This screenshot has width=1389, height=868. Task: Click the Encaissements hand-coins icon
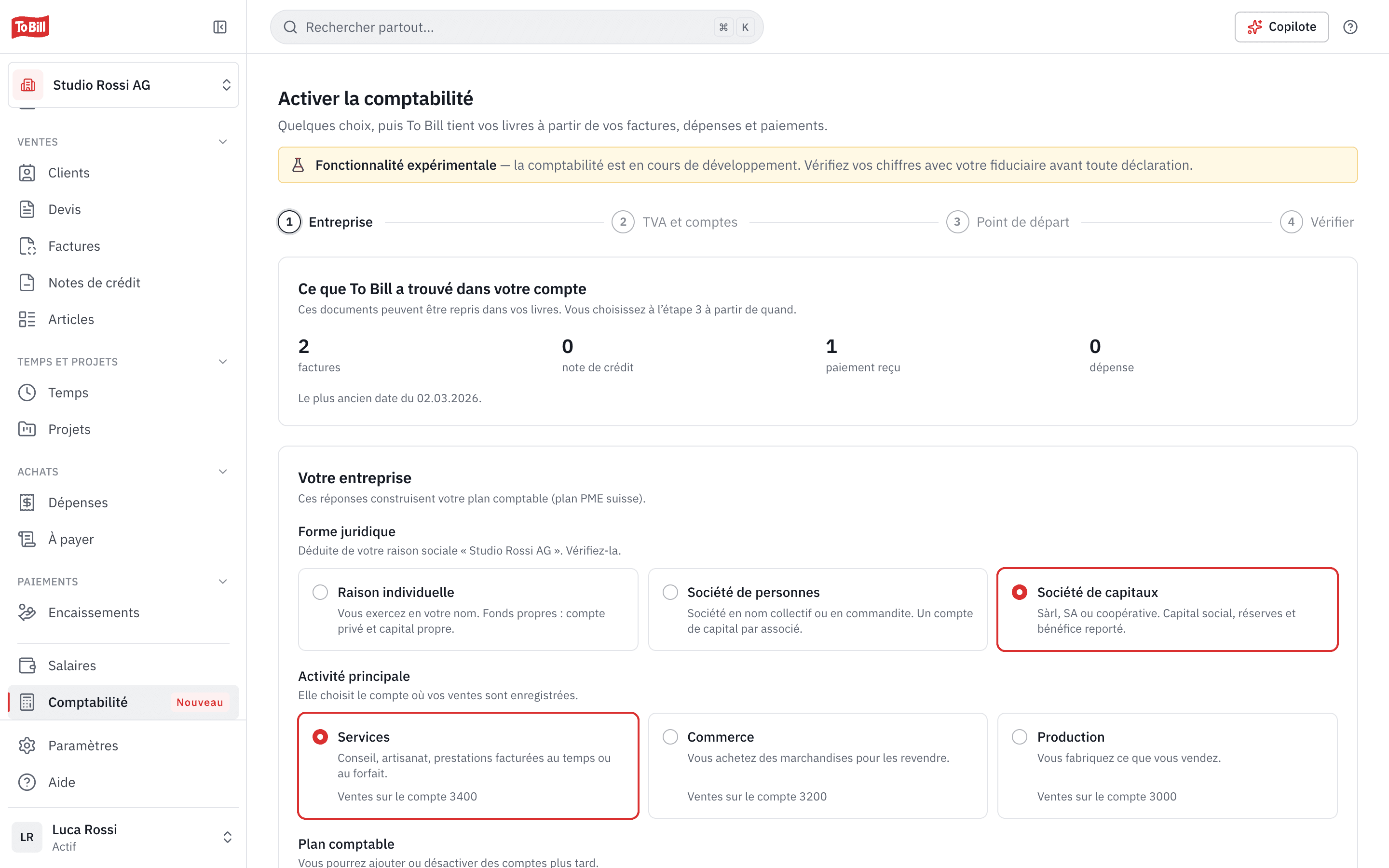(27, 612)
